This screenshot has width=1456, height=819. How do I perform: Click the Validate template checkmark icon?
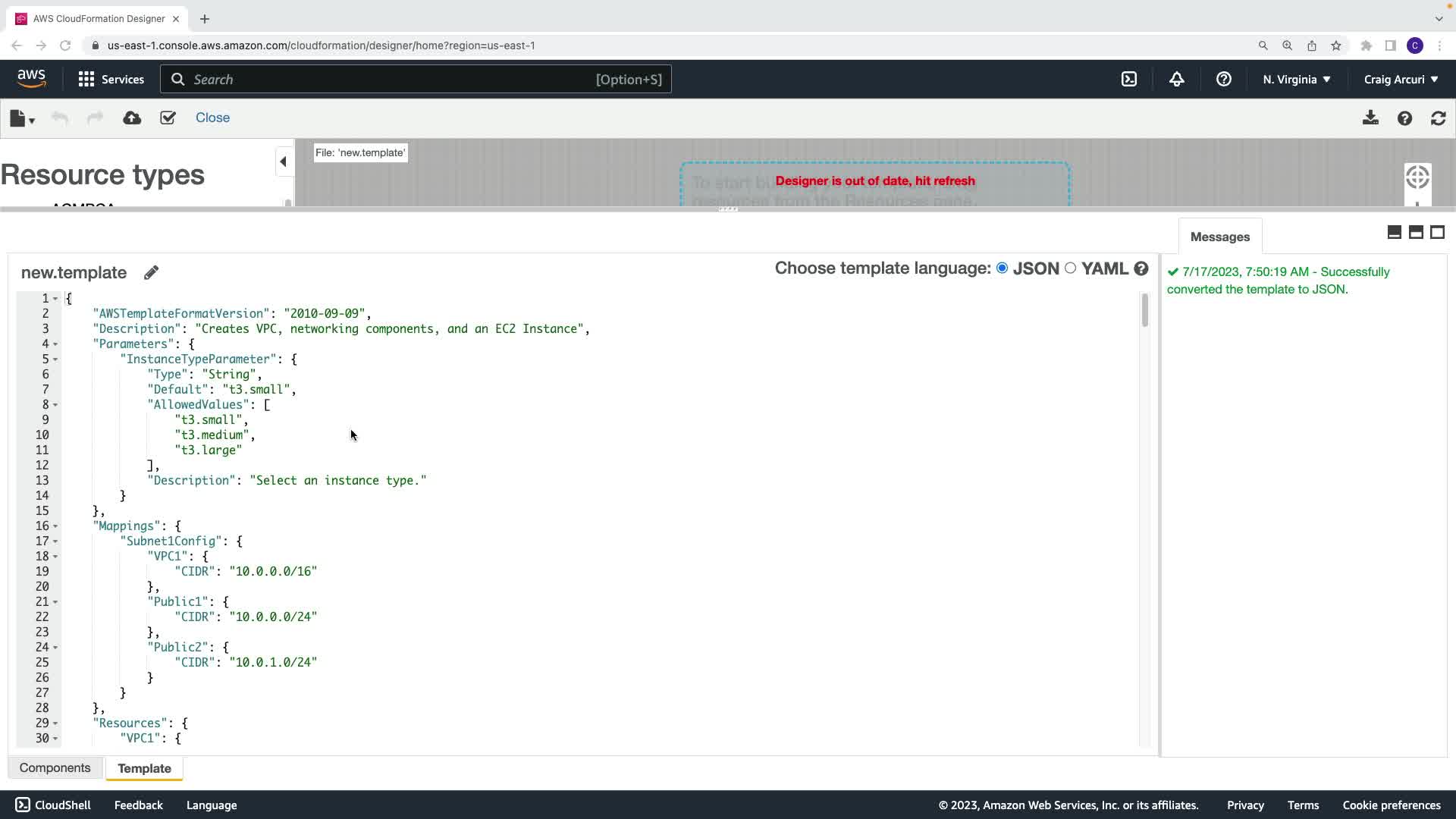coord(168,118)
